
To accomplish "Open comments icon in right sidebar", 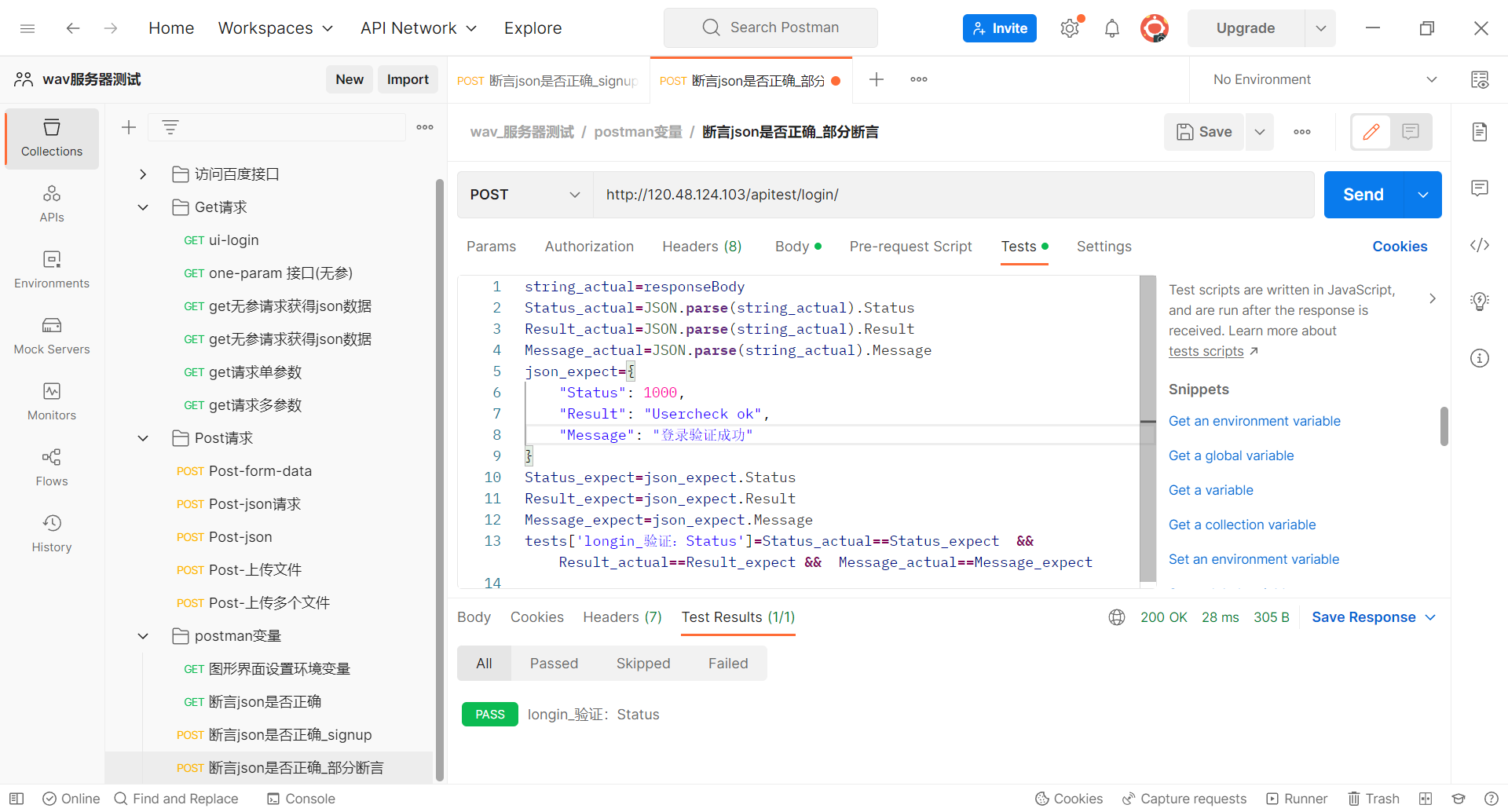I will (1480, 188).
